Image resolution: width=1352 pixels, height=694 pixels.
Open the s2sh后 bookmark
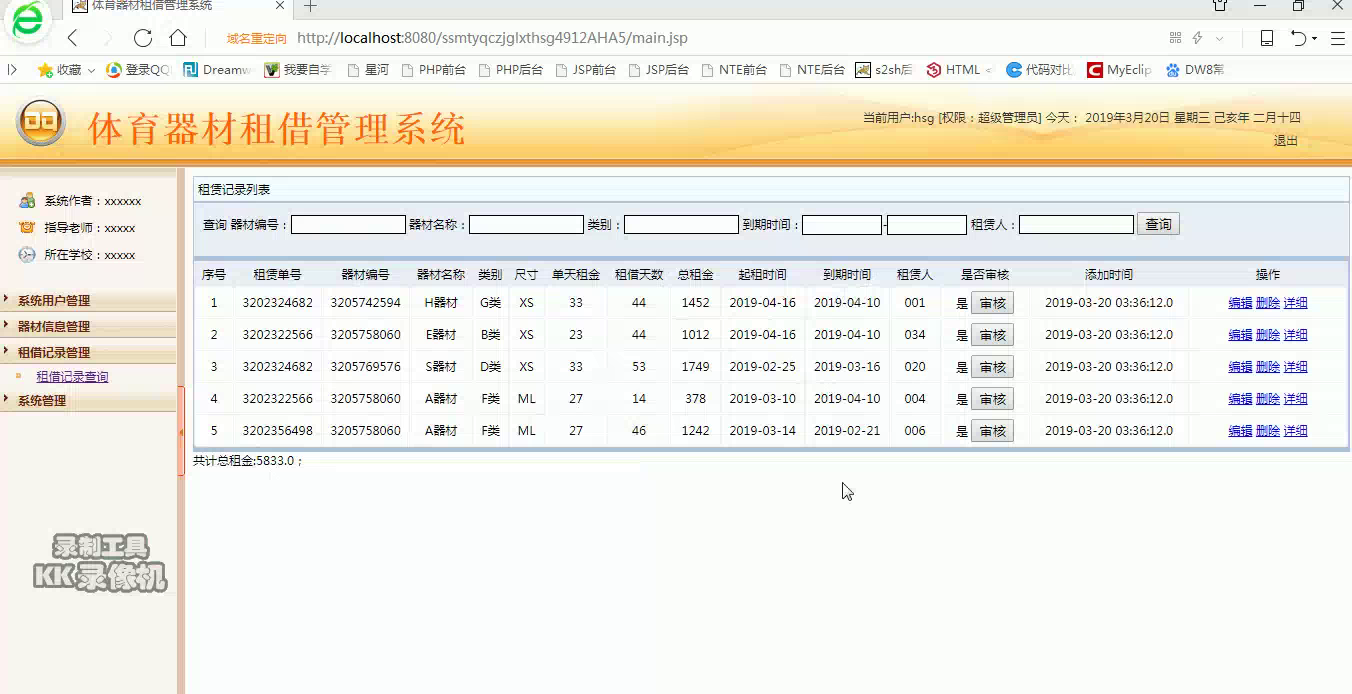pyautogui.click(x=884, y=70)
